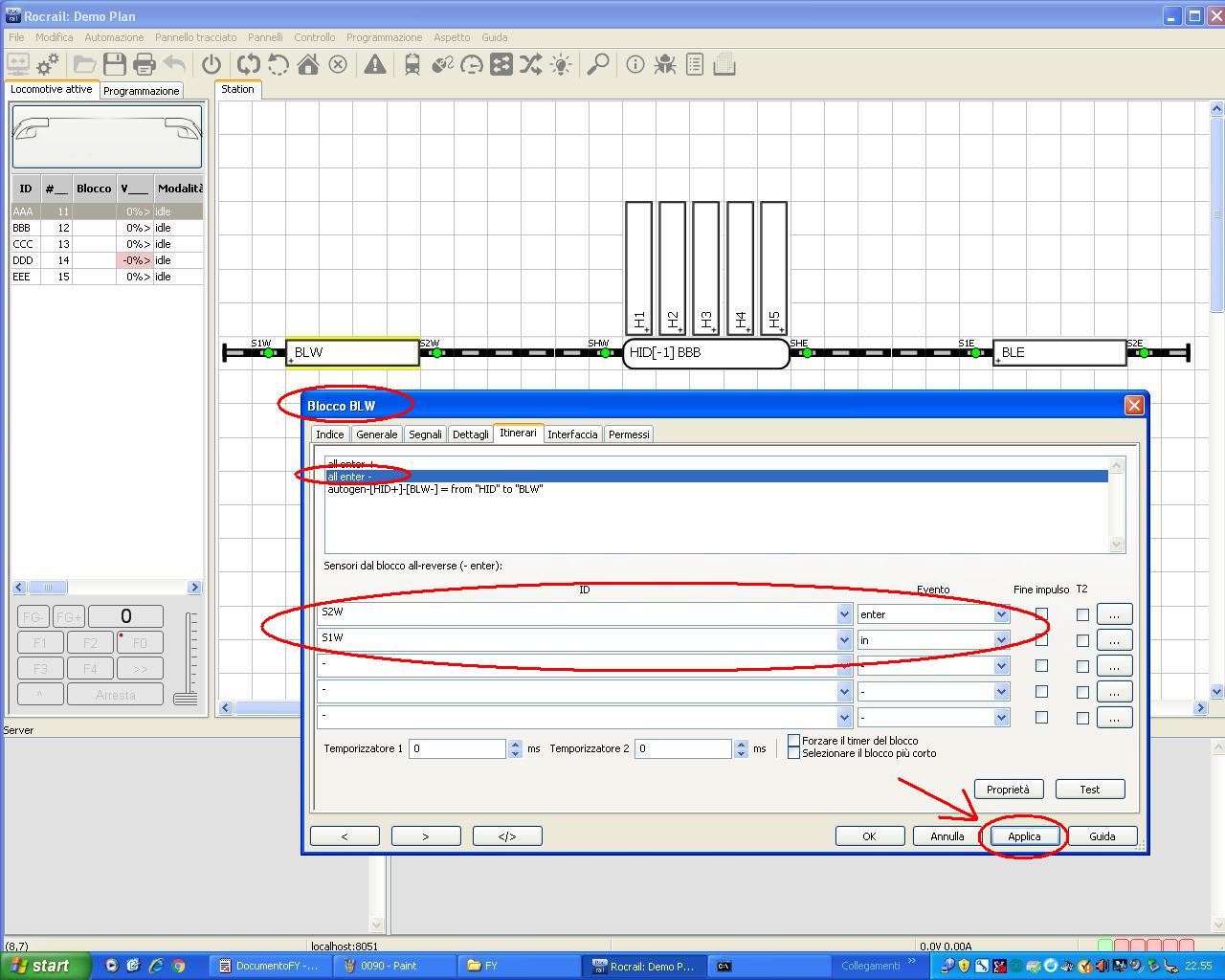The height and width of the screenshot is (980, 1225).
Task: Click the undo arrow toolbar icon
Action: [x=174, y=64]
